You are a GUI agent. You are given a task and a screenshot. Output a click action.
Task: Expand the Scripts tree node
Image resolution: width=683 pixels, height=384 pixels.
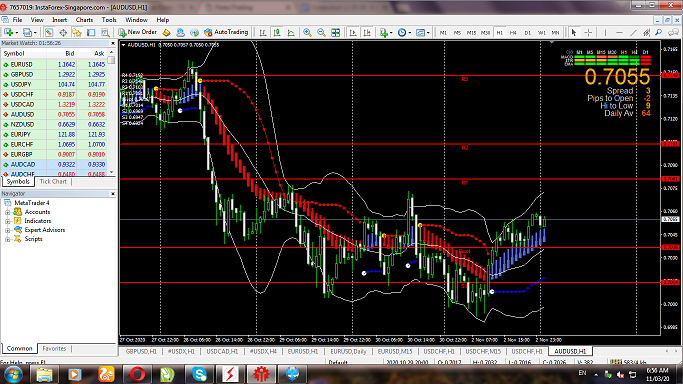pyautogui.click(x=7, y=239)
